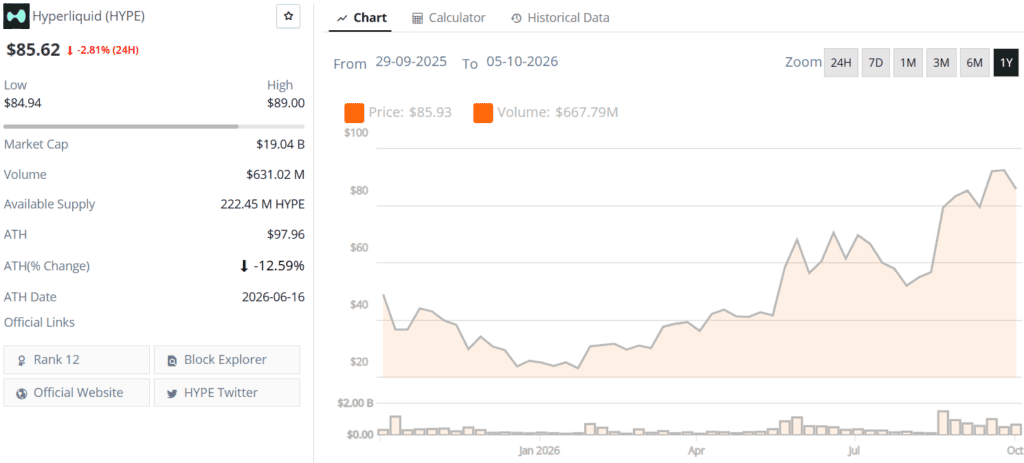Click the Hyperliquid (HYPE) title
The image size is (1024, 463).
click(x=89, y=17)
